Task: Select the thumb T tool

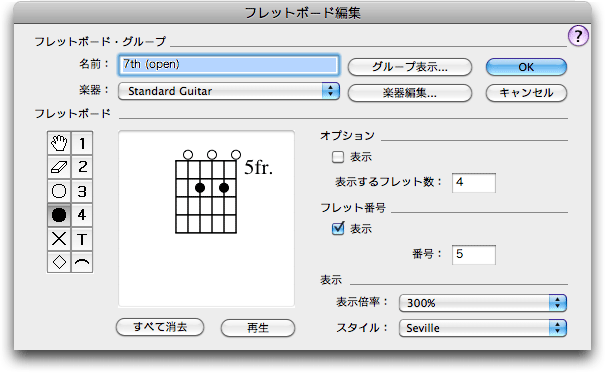Action: pyautogui.click(x=82, y=239)
